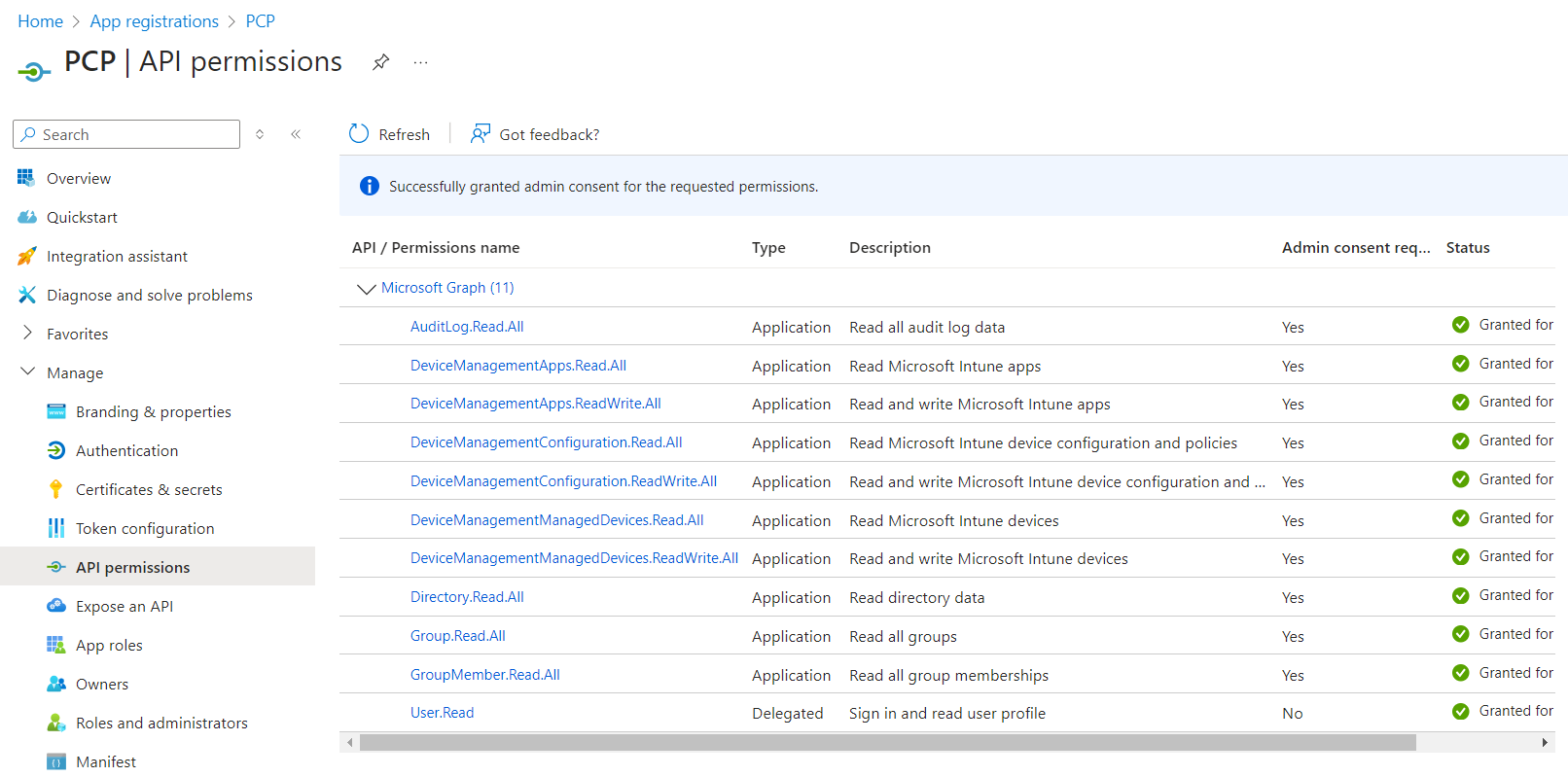Open Token configuration from its icon
The height and width of the screenshot is (777, 1568).
[56, 528]
